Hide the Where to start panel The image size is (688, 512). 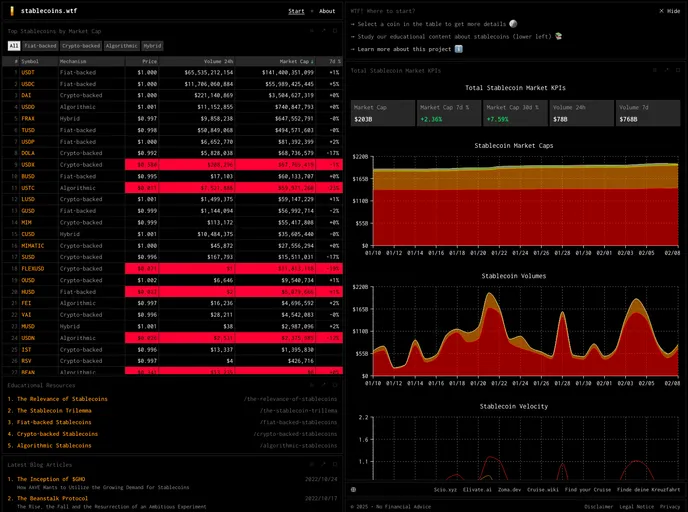pos(670,11)
